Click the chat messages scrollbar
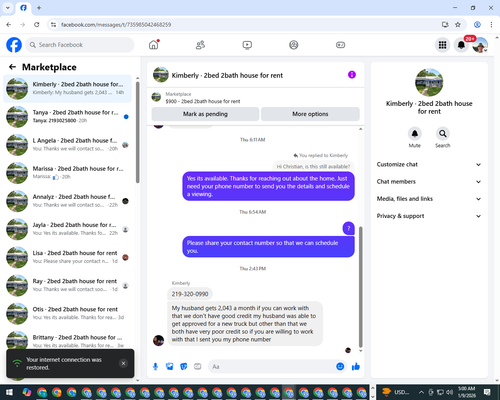500x400 pixels. [x=361, y=287]
